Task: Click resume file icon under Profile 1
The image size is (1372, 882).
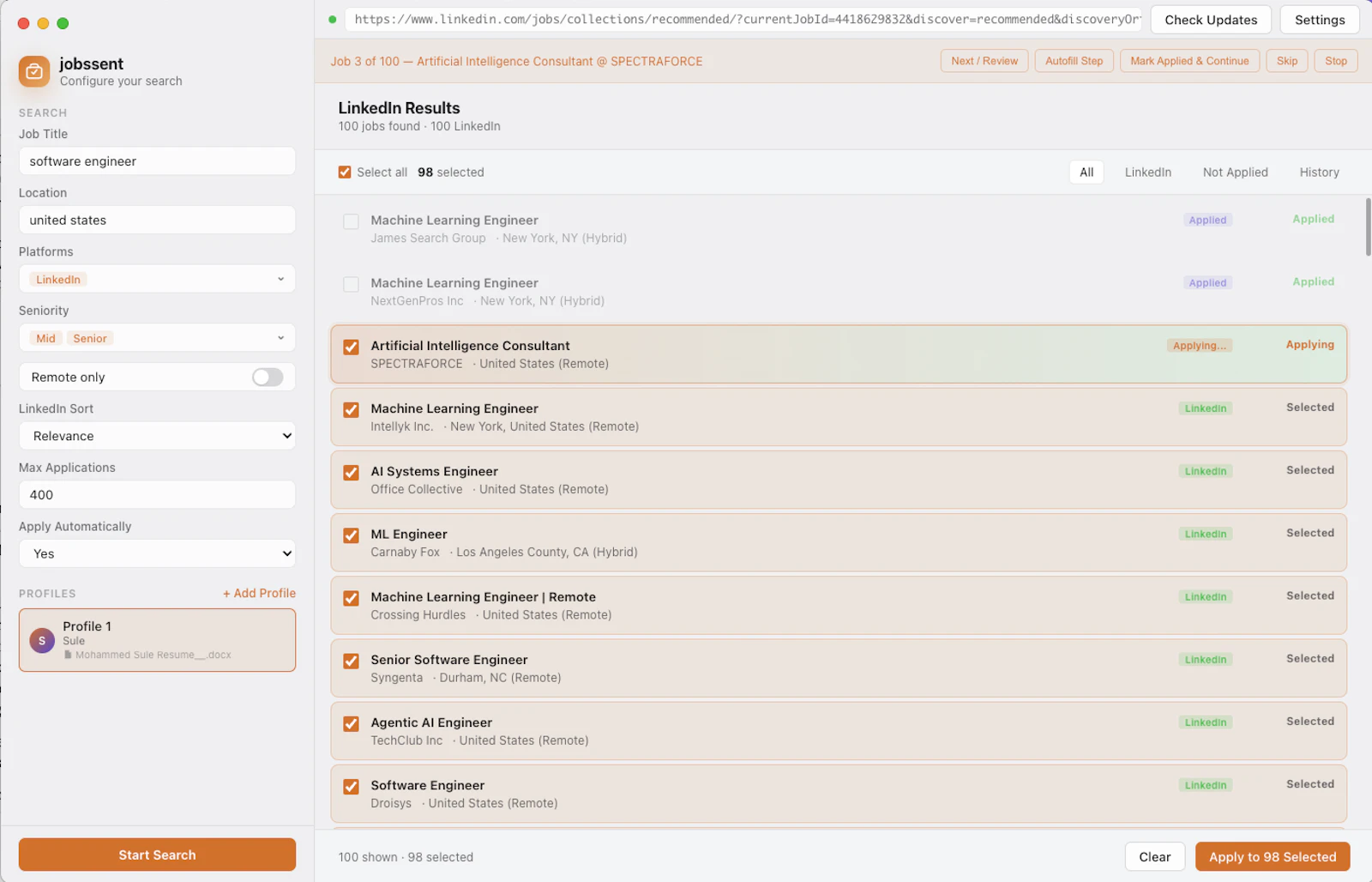Action: coord(68,655)
